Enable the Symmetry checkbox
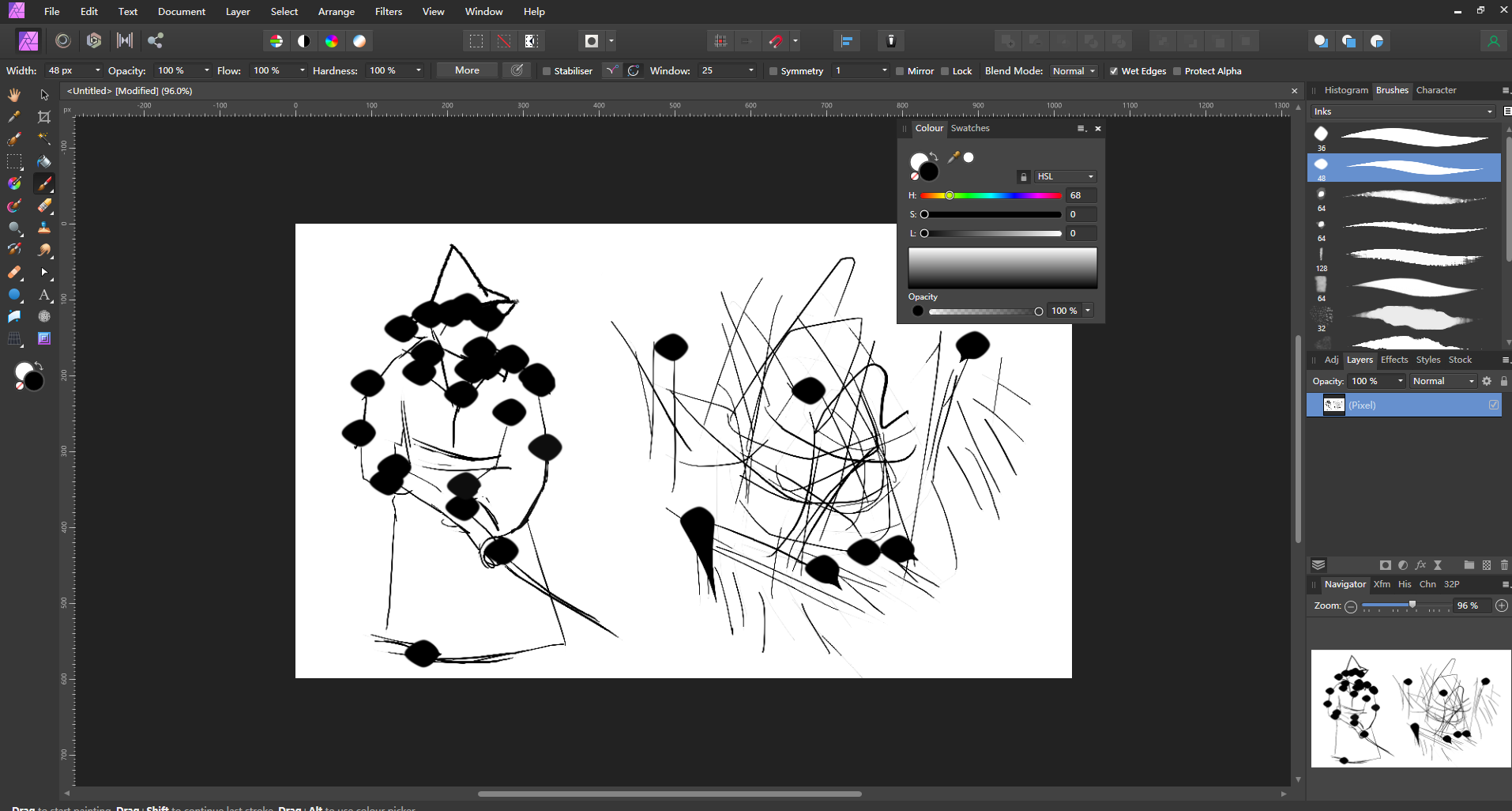The image size is (1512, 811). (x=773, y=71)
